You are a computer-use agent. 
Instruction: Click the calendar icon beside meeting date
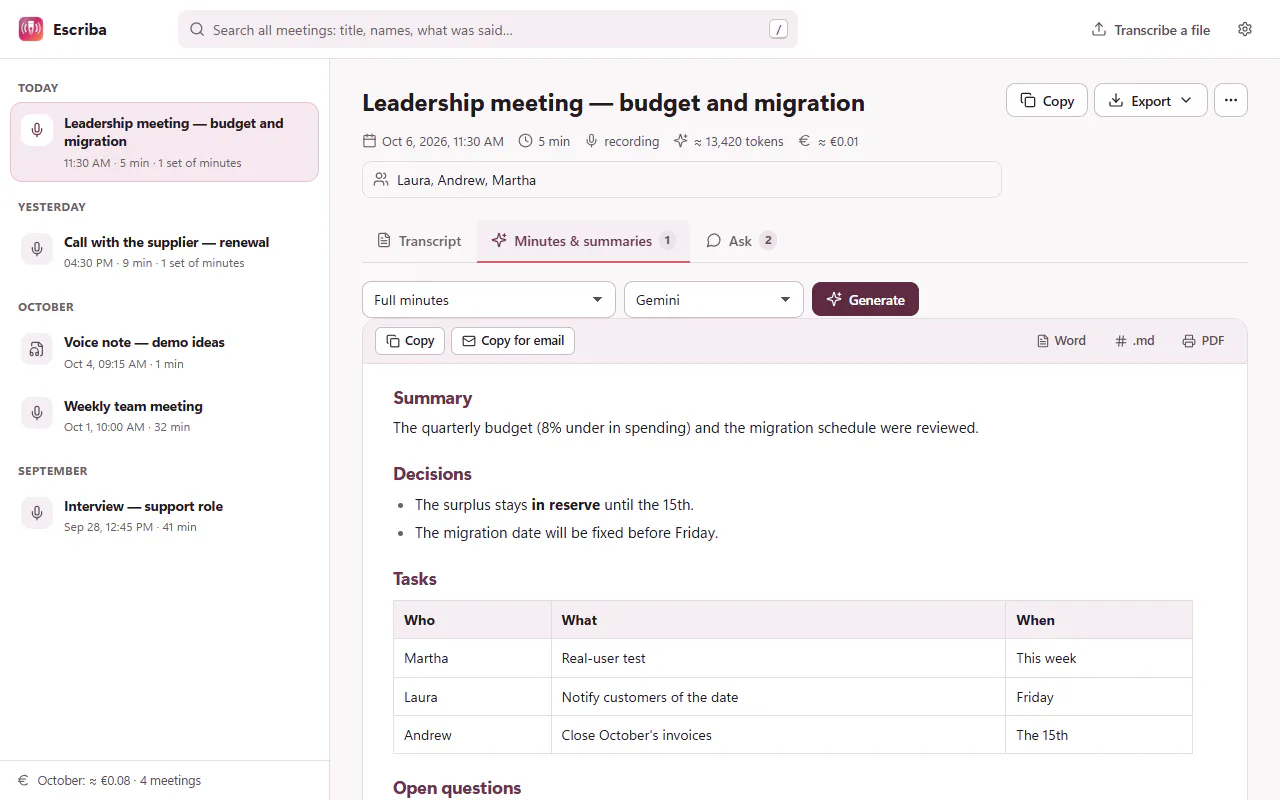369,141
